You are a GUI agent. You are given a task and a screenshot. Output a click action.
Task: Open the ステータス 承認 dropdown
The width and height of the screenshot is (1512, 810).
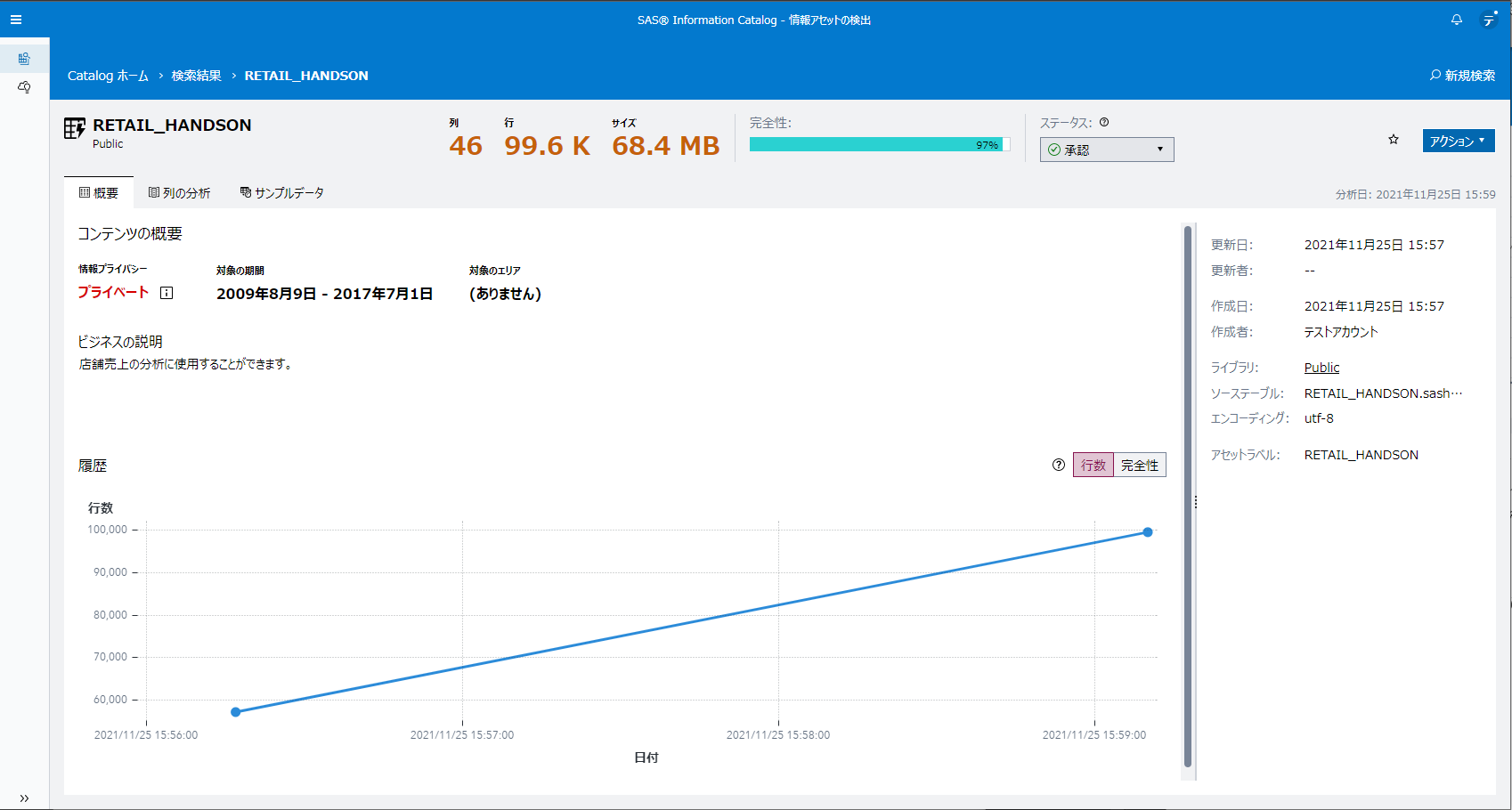(x=1107, y=150)
